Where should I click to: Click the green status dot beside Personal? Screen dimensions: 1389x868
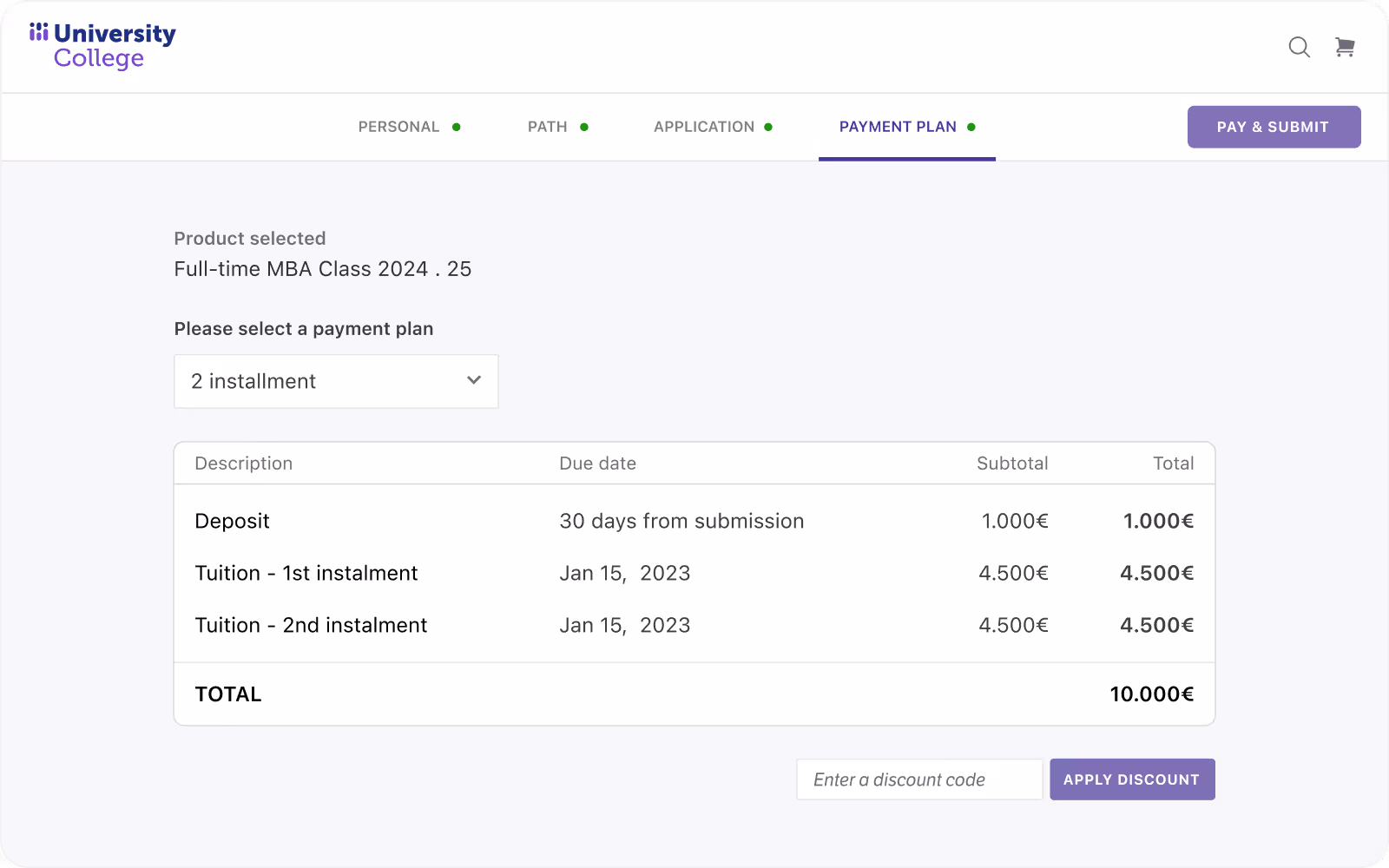(x=458, y=127)
